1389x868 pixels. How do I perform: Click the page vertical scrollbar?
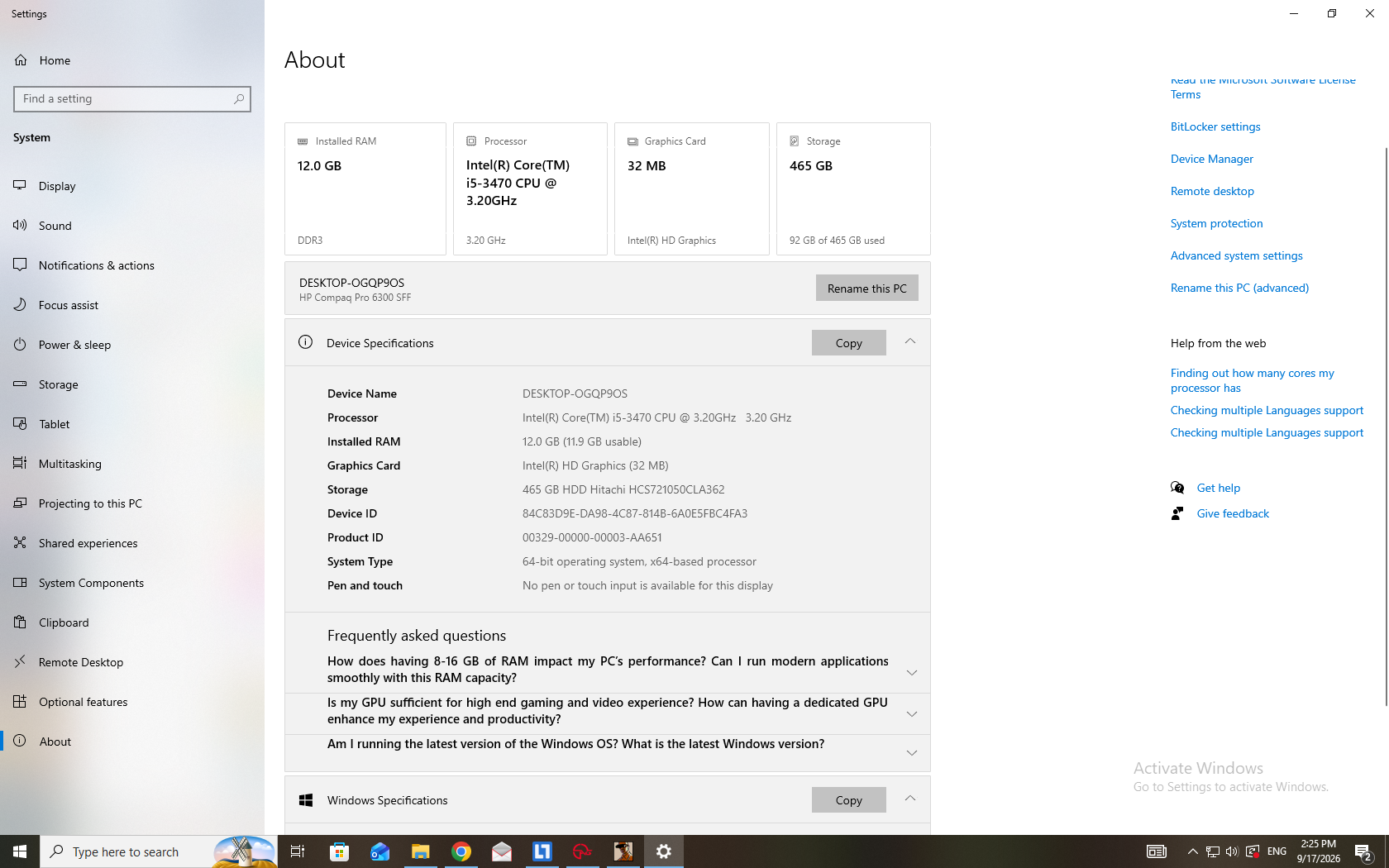[x=1386, y=426]
